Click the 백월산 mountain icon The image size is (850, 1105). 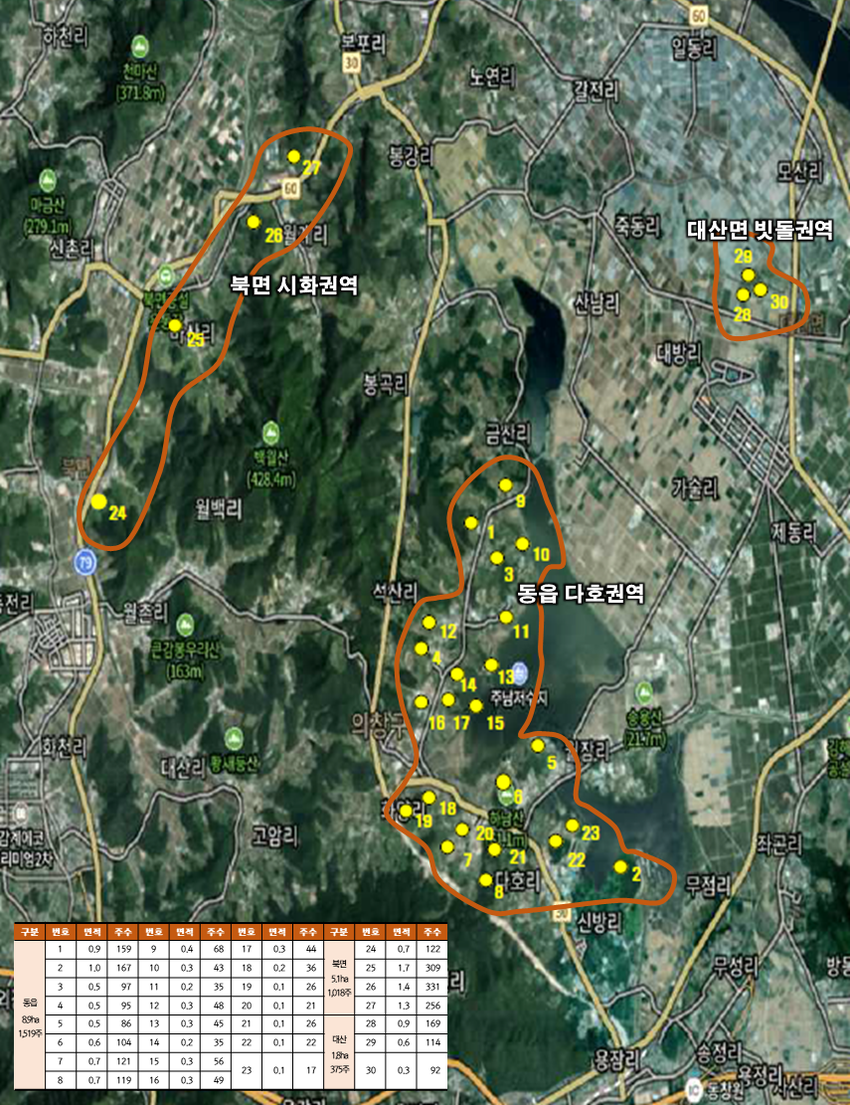tap(270, 432)
